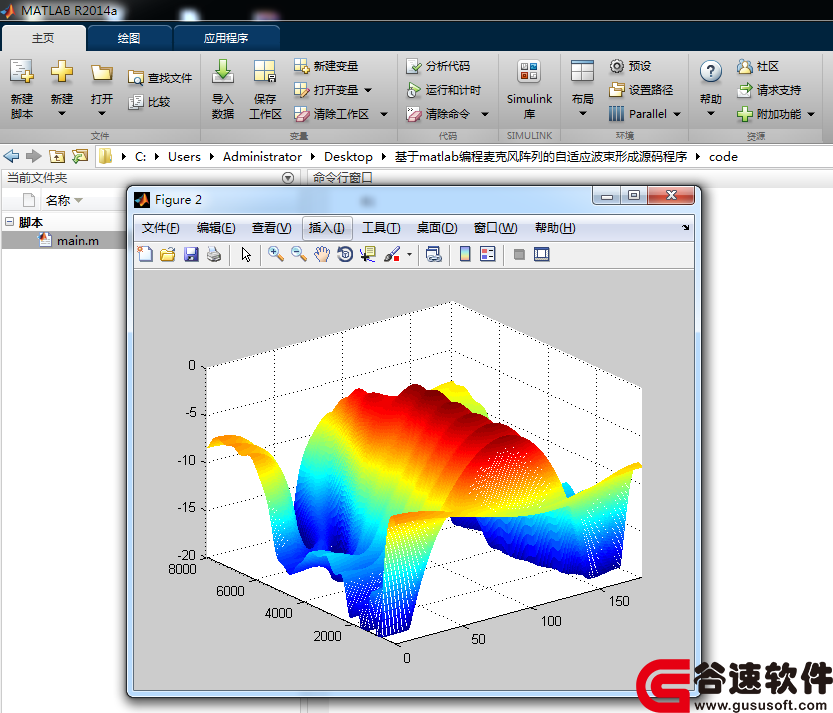Open the Simulink Library icon
The width and height of the screenshot is (833, 713).
[x=529, y=72]
